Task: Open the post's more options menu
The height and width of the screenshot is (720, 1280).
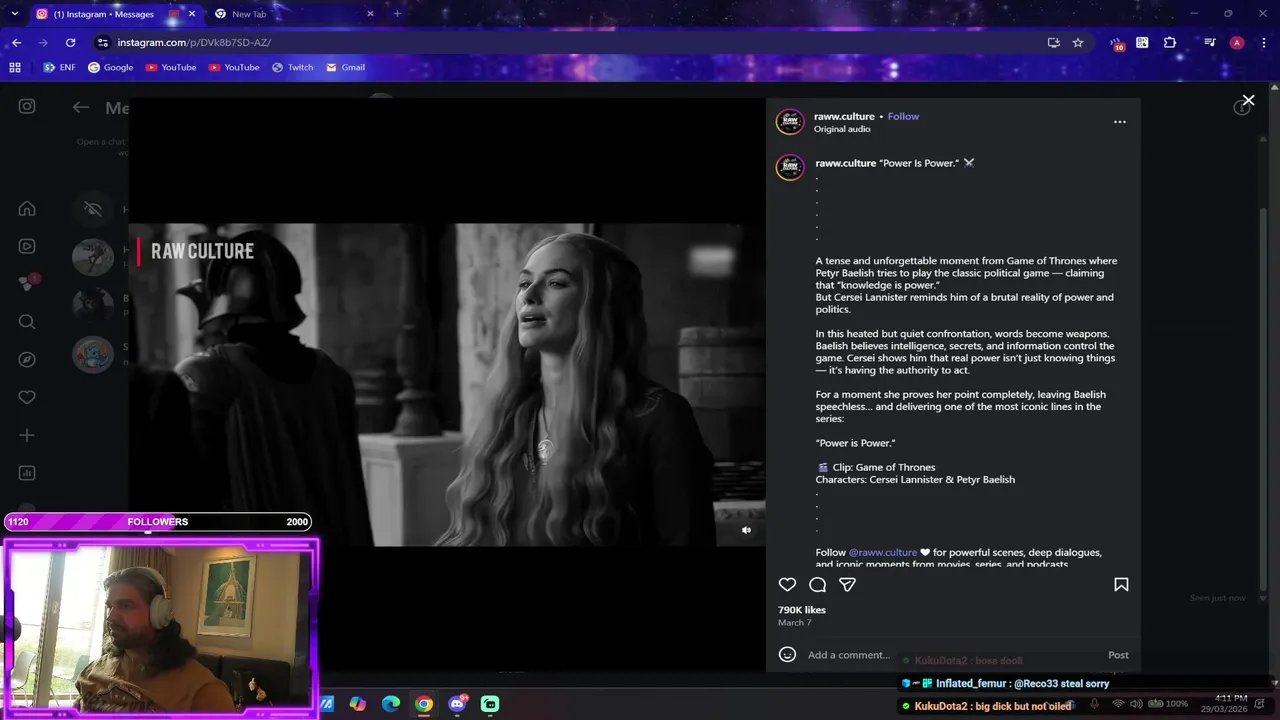Action: pyautogui.click(x=1120, y=122)
